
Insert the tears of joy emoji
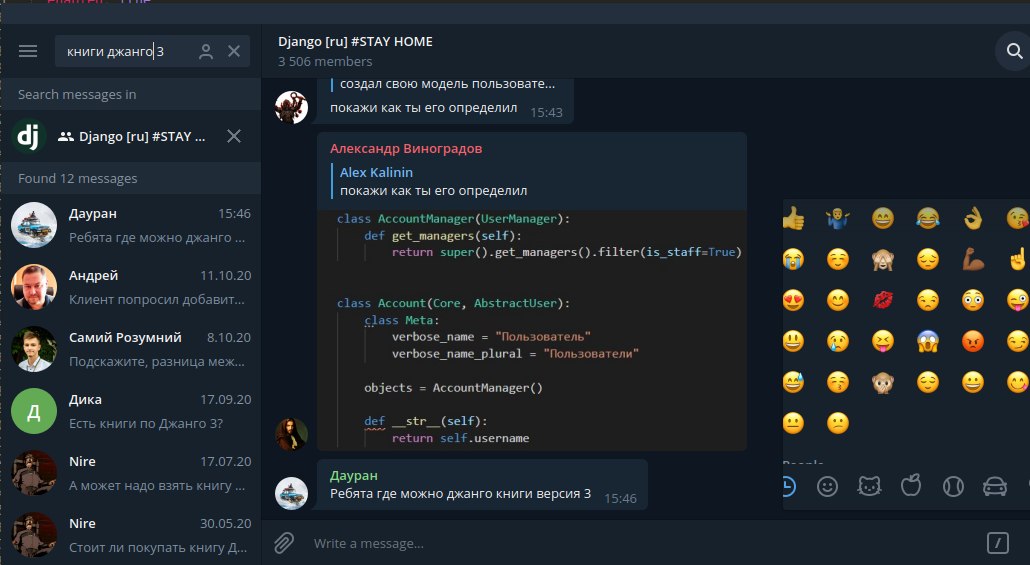point(928,218)
